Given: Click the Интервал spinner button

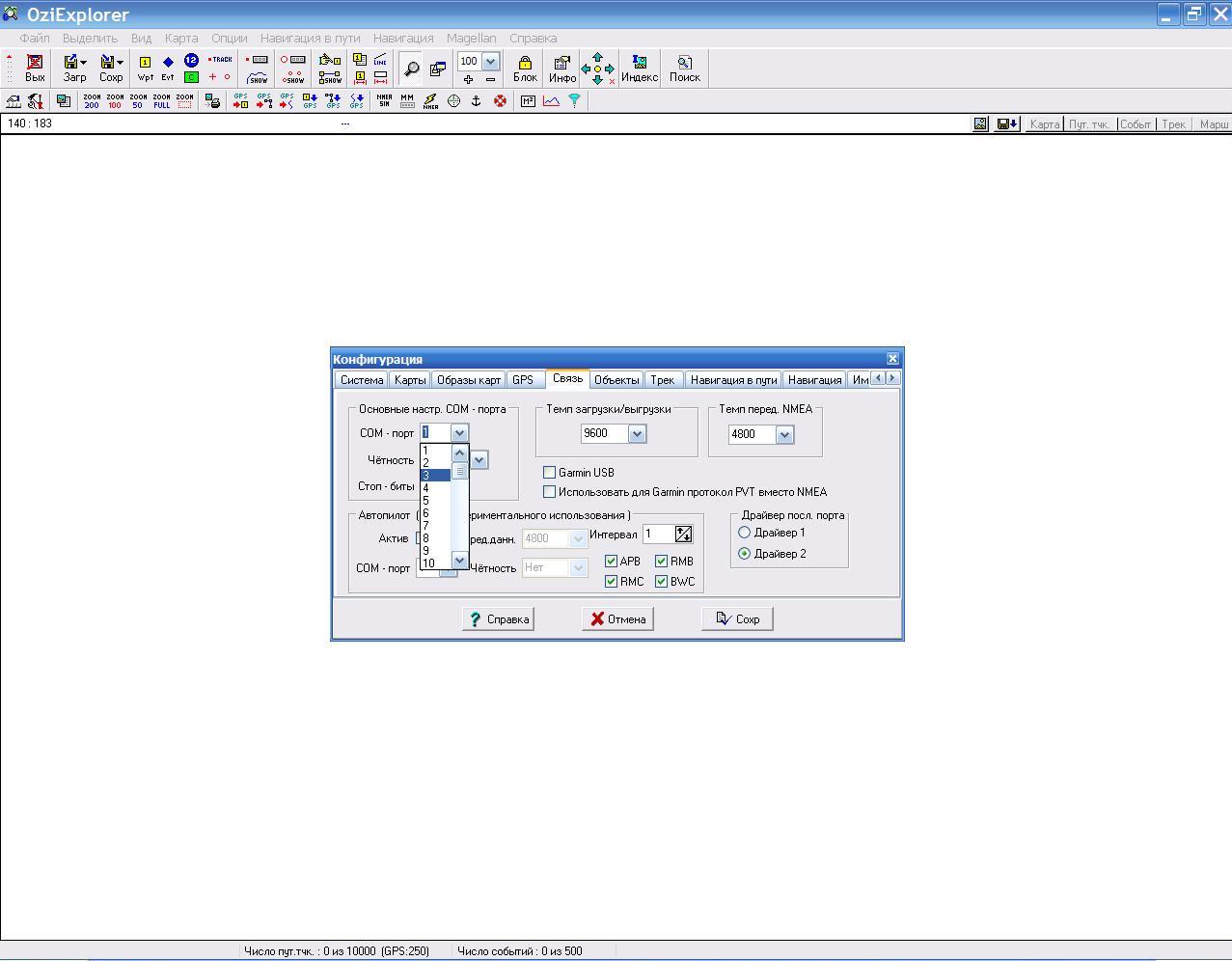Looking at the screenshot, I should (x=684, y=534).
